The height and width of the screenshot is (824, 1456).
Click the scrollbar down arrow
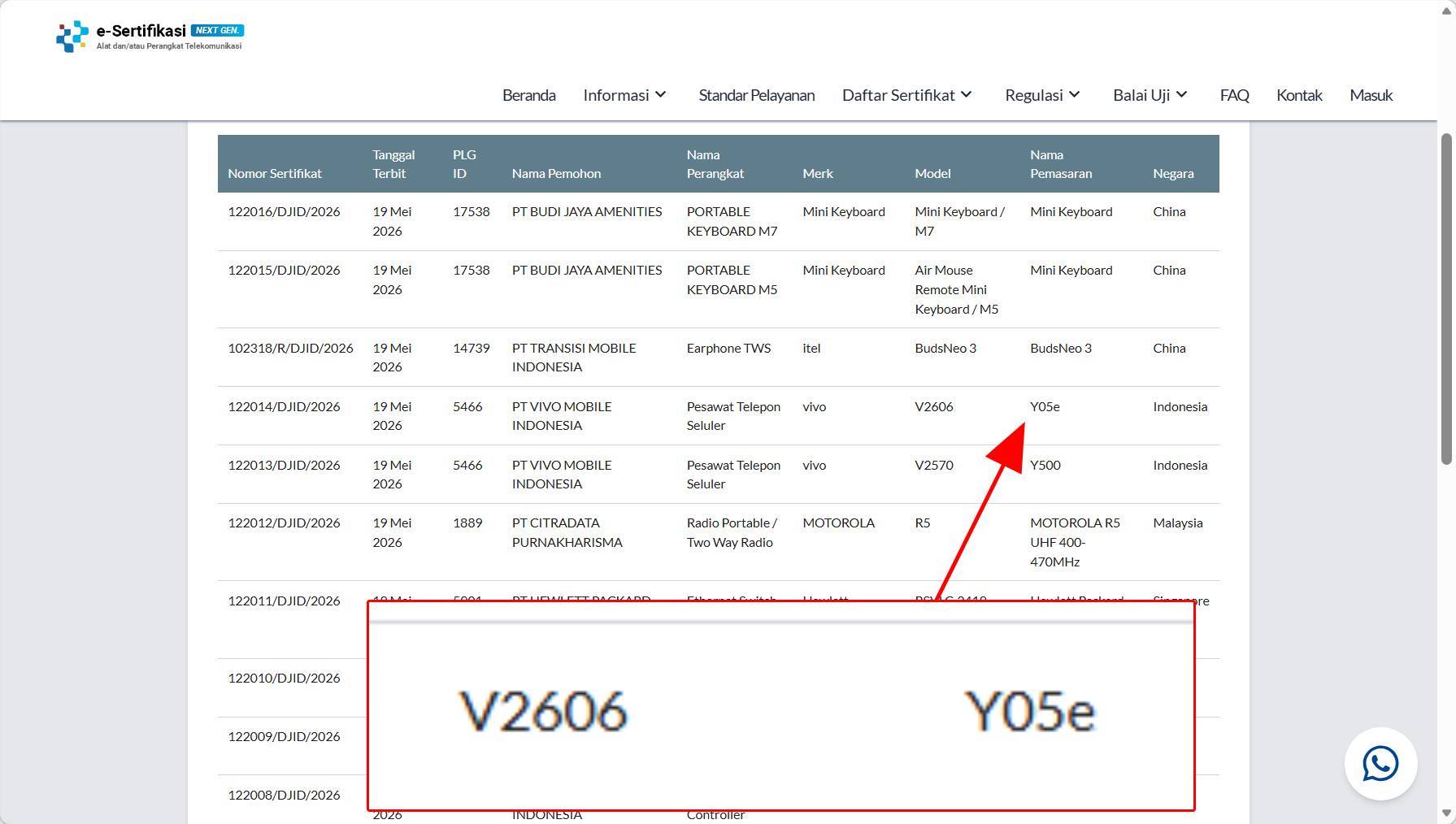click(1446, 813)
